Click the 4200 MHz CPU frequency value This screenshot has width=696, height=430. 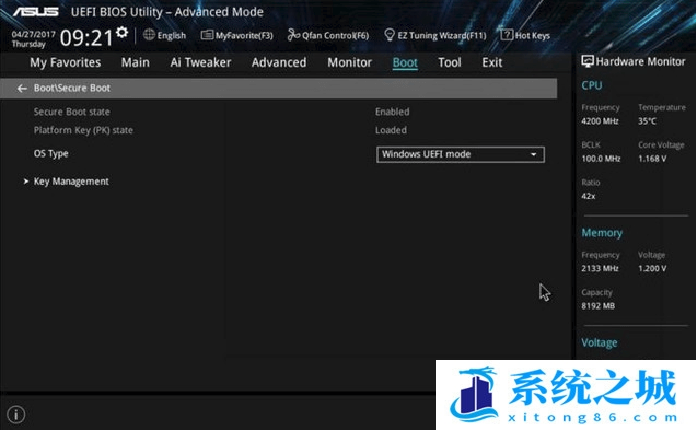pyautogui.click(x=600, y=121)
